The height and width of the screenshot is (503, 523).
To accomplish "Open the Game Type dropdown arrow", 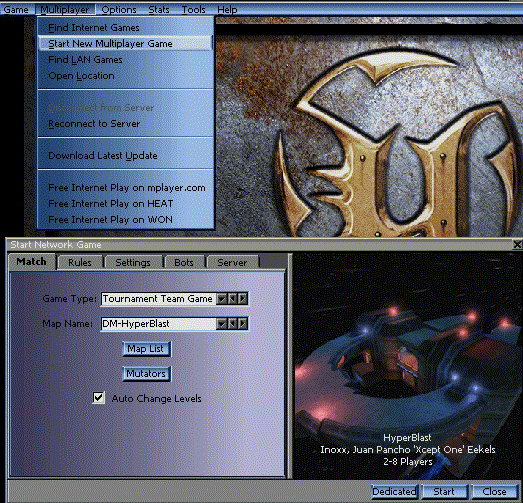I will tap(221, 299).
